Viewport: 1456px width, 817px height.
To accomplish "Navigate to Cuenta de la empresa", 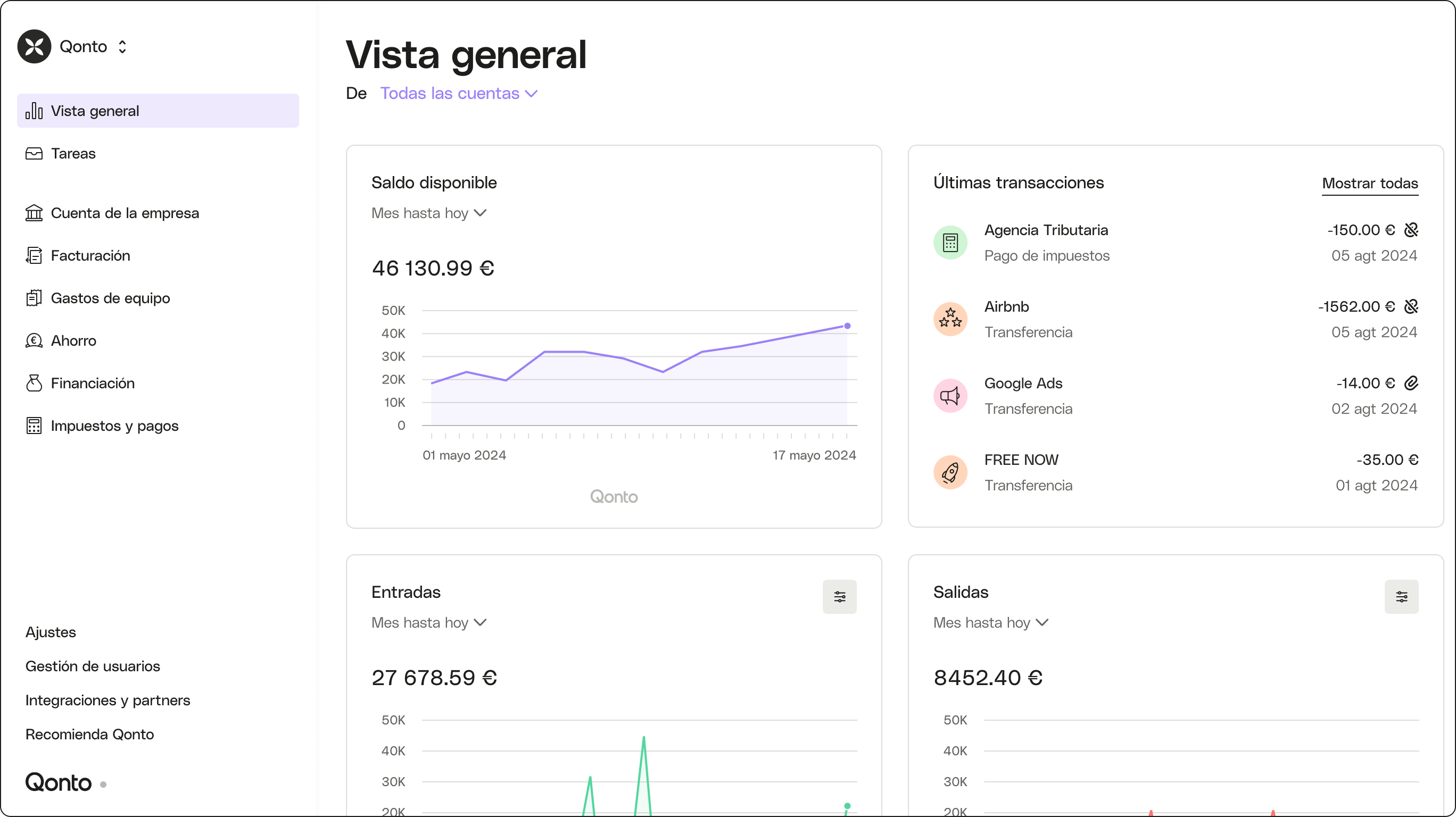I will pyautogui.click(x=158, y=213).
